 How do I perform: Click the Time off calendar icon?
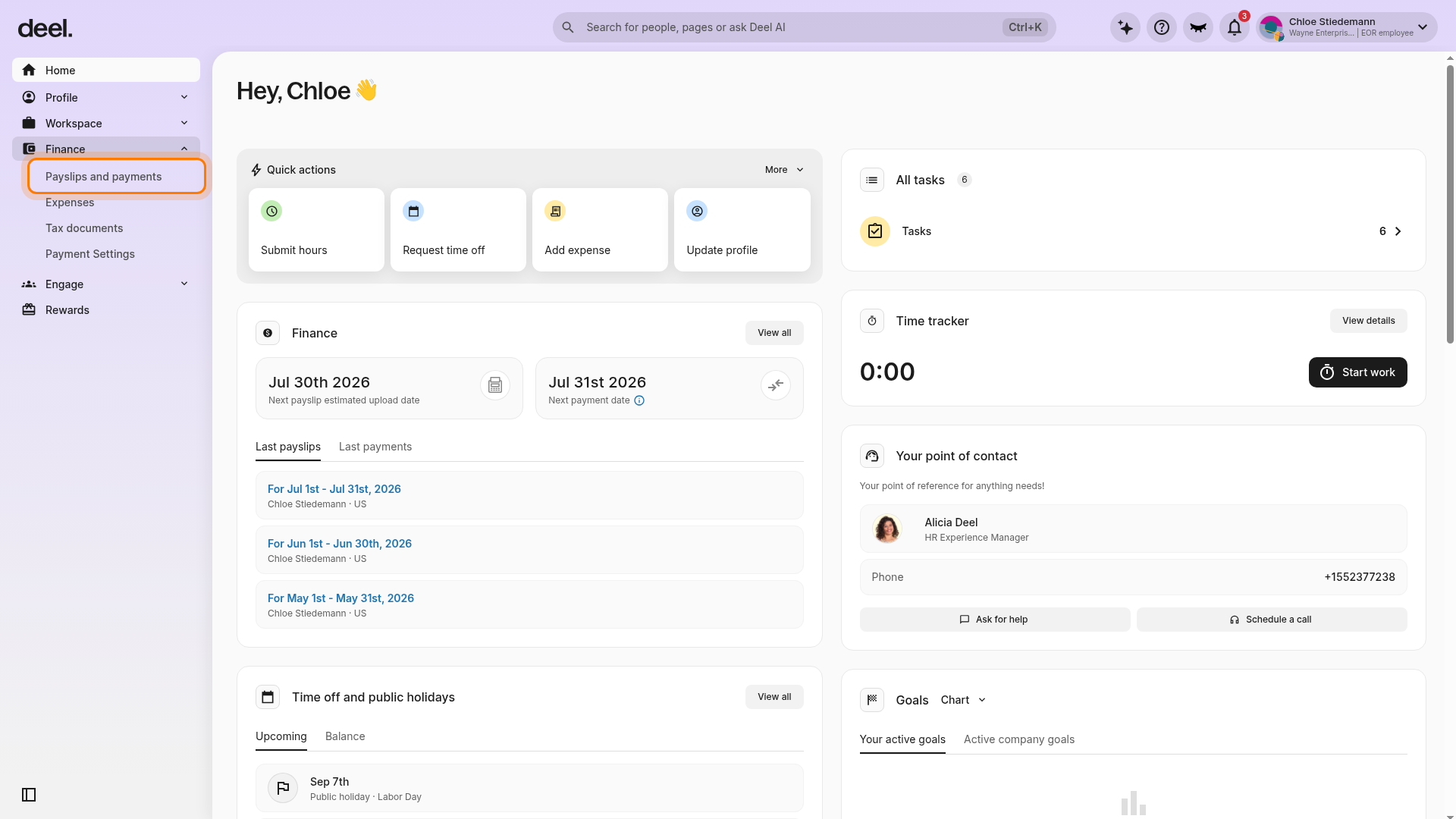(268, 697)
